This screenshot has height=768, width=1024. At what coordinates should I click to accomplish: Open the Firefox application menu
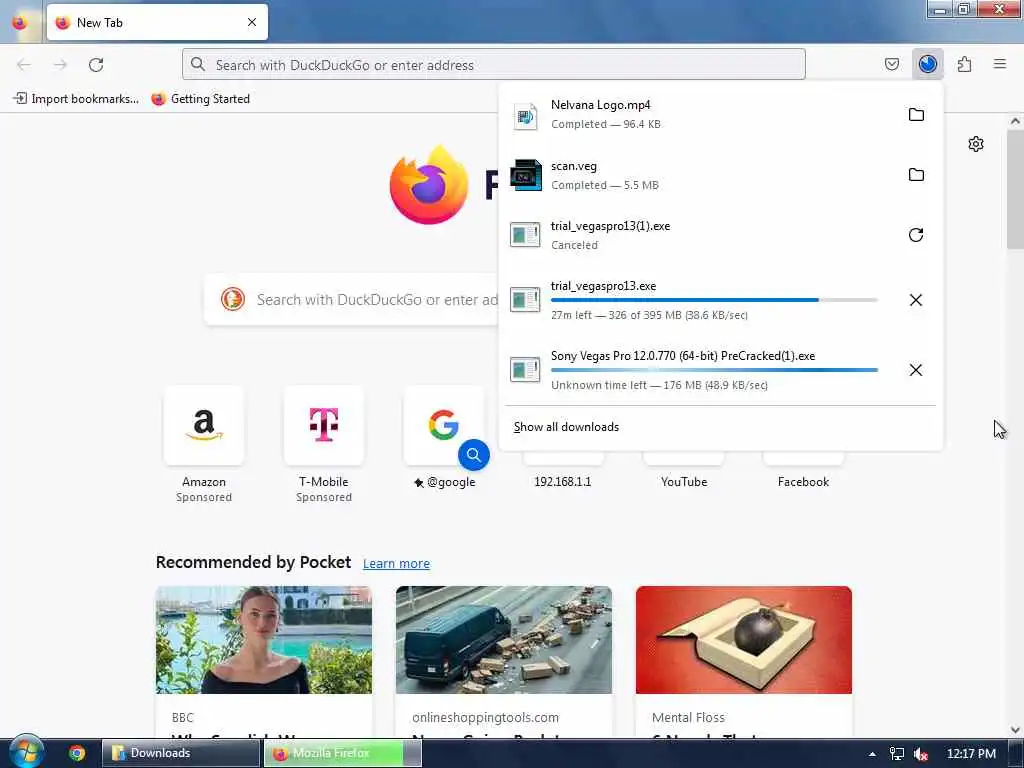tap(999, 64)
